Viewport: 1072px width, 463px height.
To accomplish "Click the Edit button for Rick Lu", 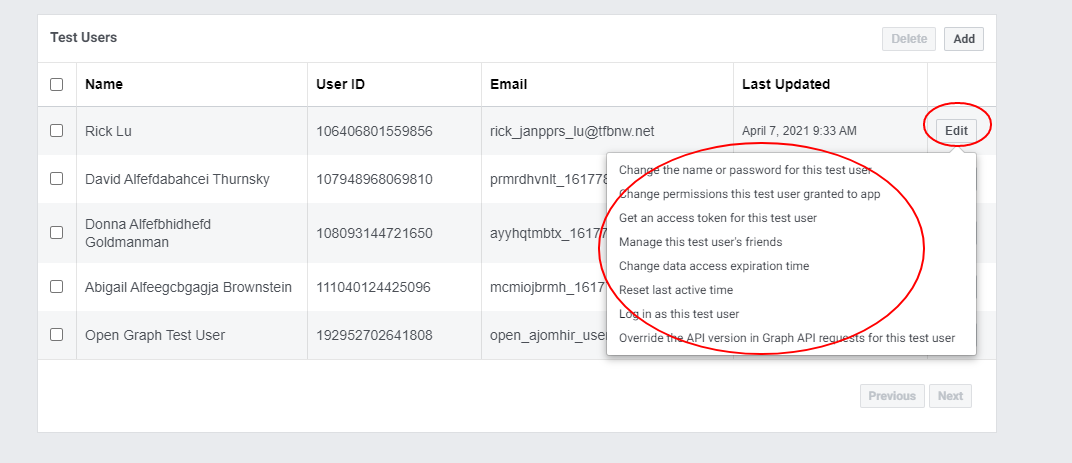I will click(x=956, y=131).
